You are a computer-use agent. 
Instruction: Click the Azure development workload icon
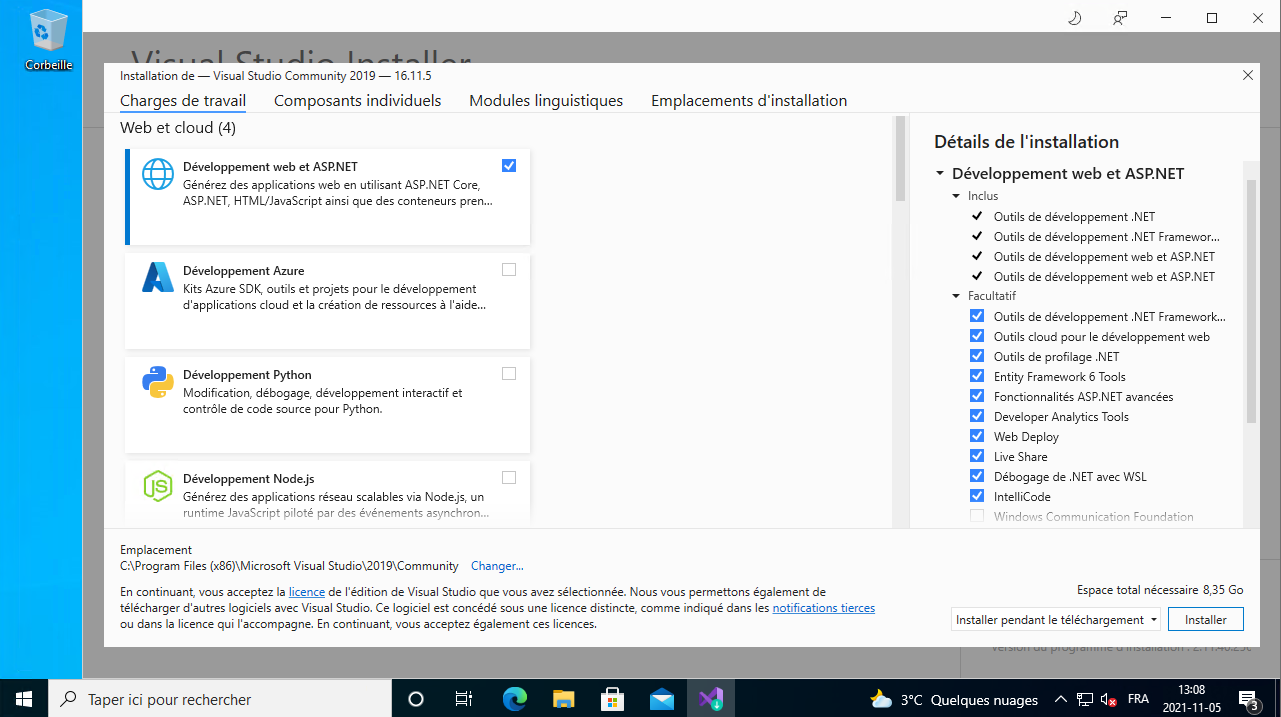coord(158,277)
